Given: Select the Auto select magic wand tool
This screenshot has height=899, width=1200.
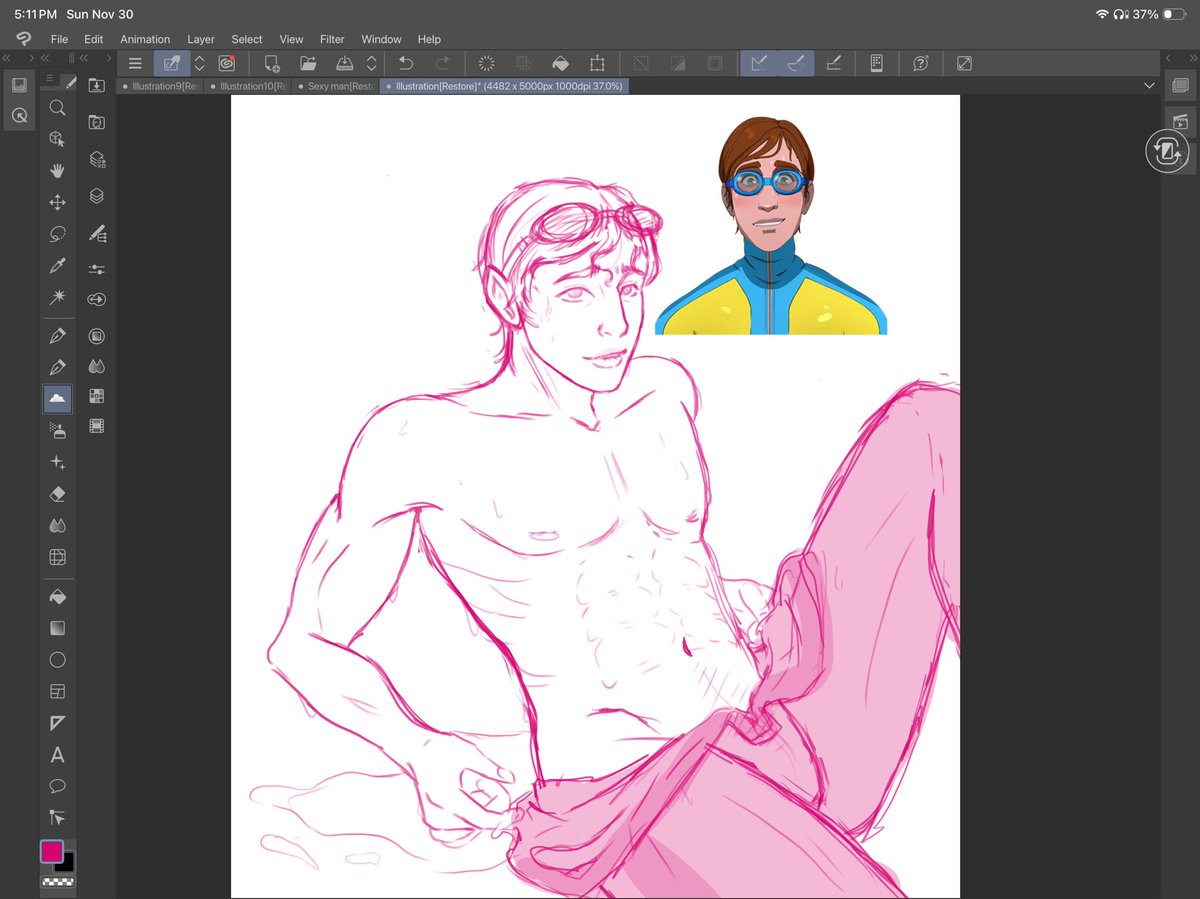Looking at the screenshot, I should [x=57, y=298].
